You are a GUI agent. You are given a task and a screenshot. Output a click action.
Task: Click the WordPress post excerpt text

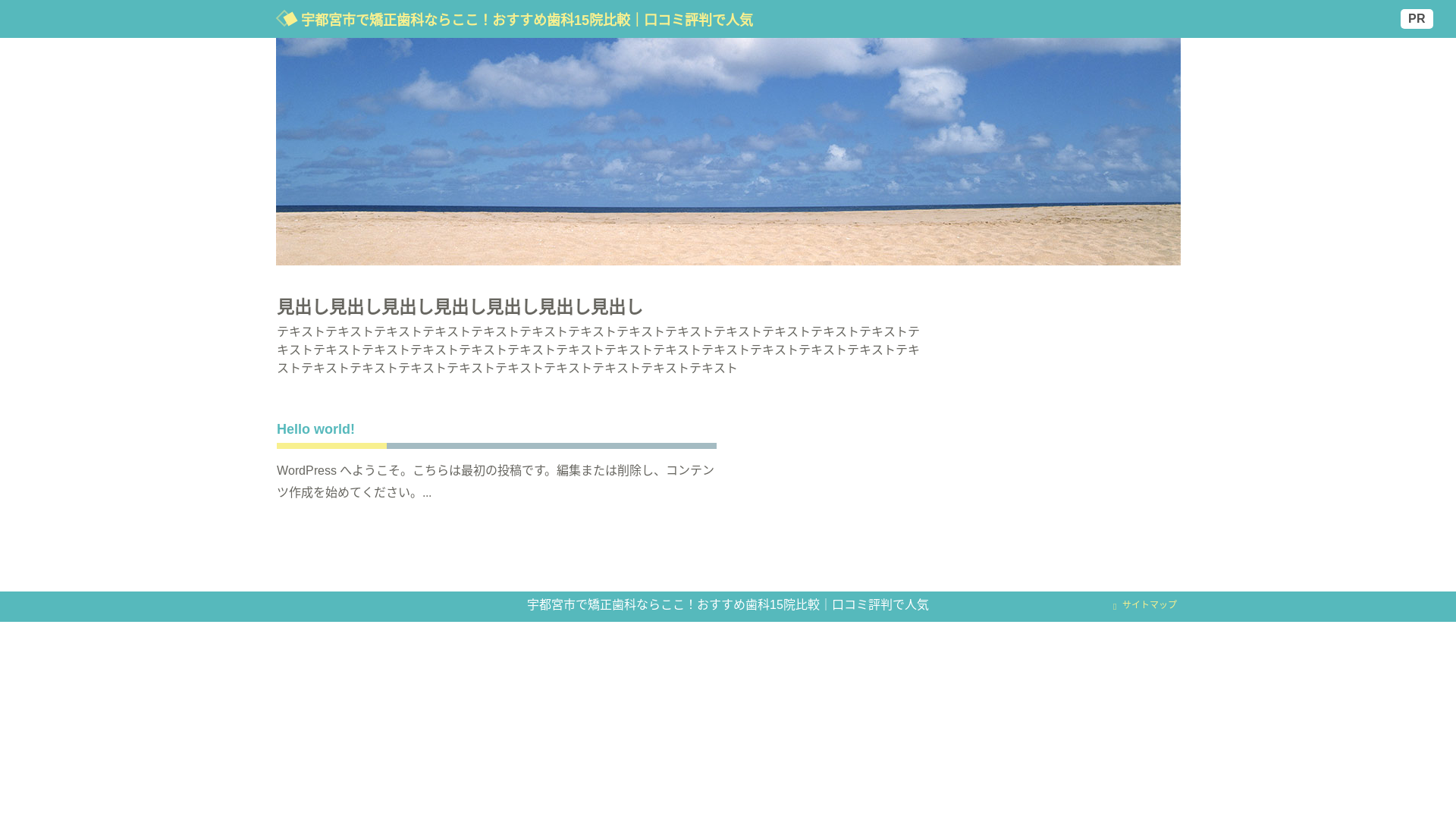tap(496, 482)
